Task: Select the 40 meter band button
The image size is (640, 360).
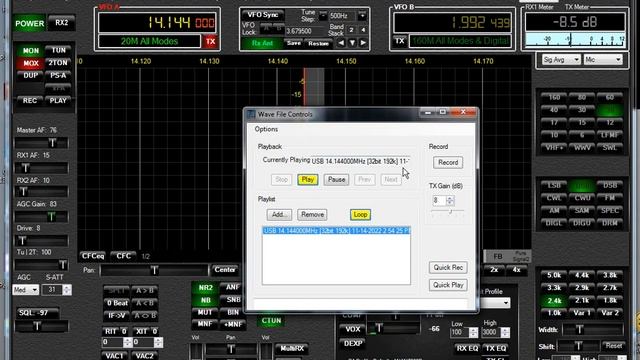Action: point(554,110)
